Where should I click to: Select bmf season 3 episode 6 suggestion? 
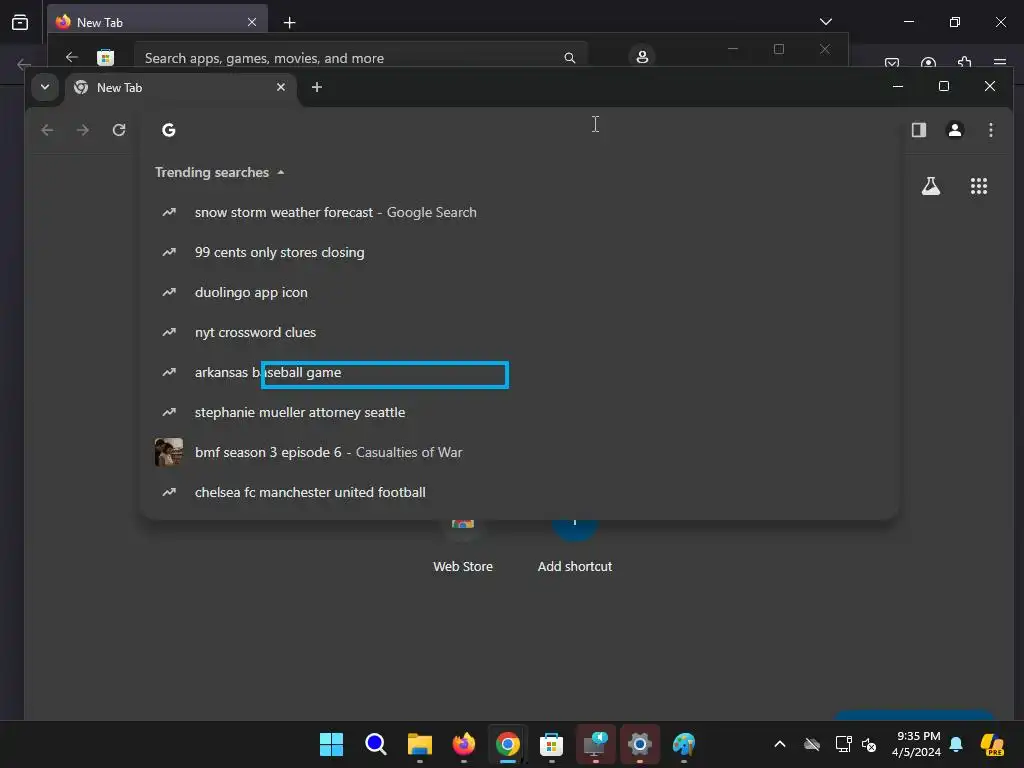[519, 452]
